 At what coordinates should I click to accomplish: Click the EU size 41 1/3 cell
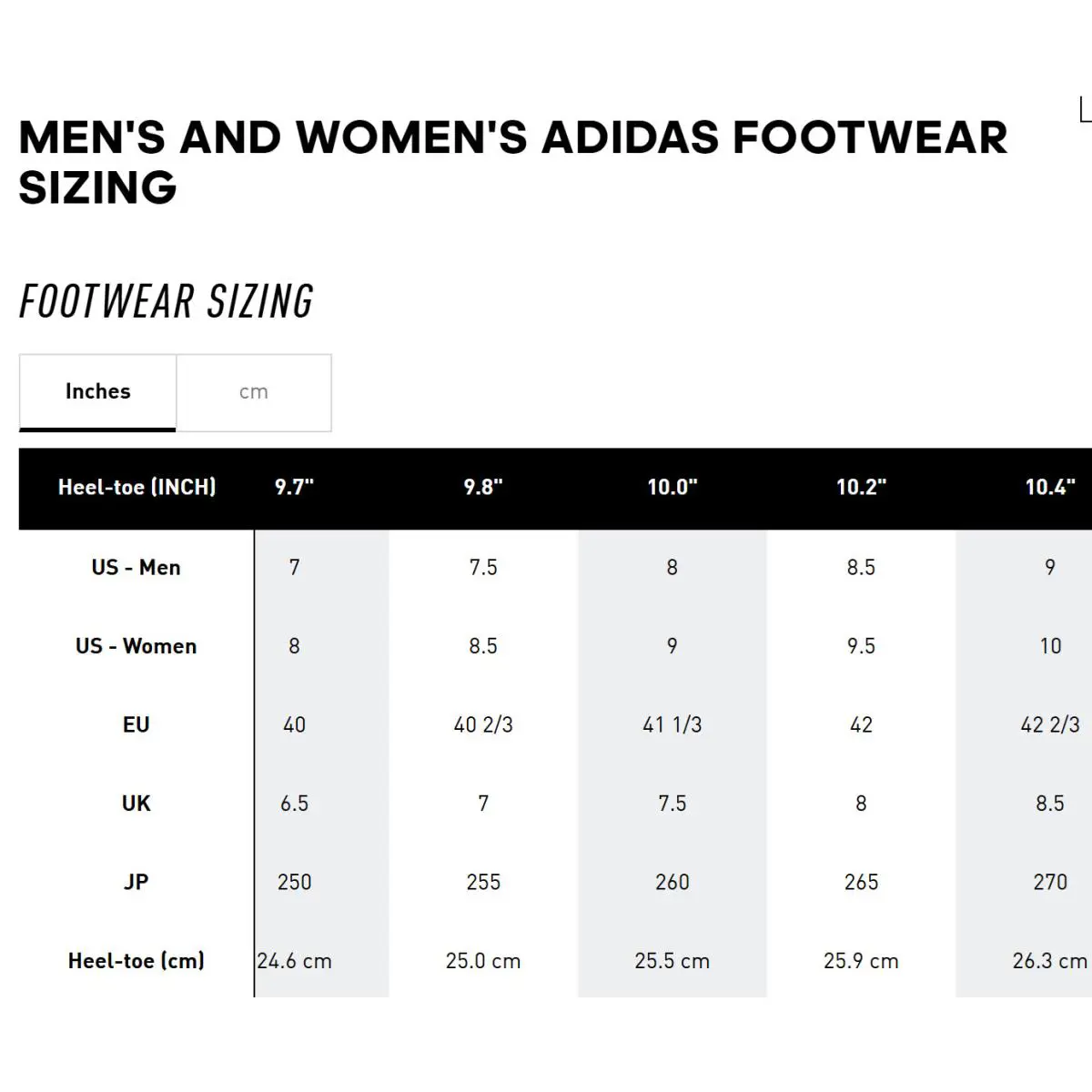[672, 725]
